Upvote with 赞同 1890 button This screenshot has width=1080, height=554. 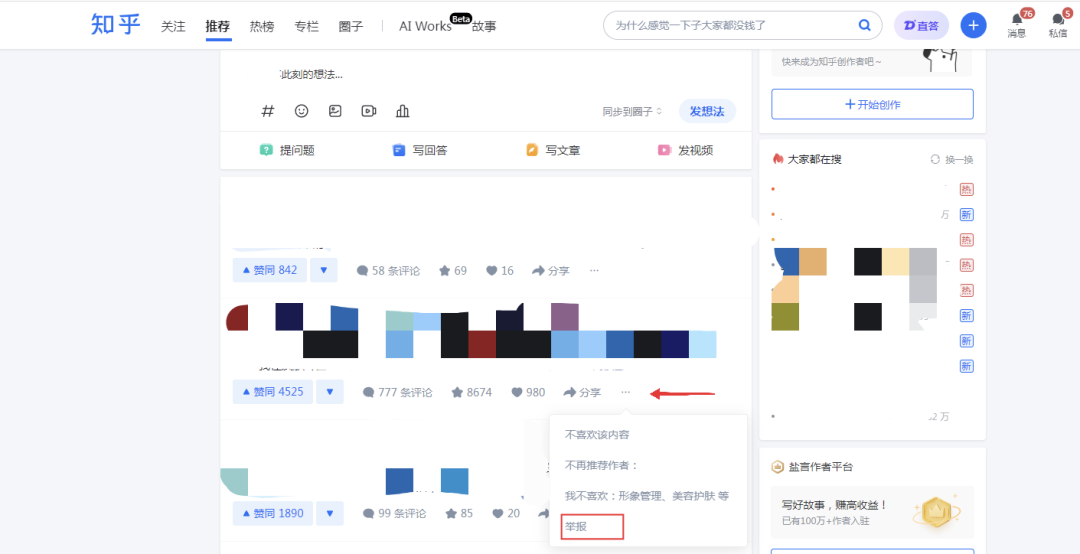click(273, 513)
